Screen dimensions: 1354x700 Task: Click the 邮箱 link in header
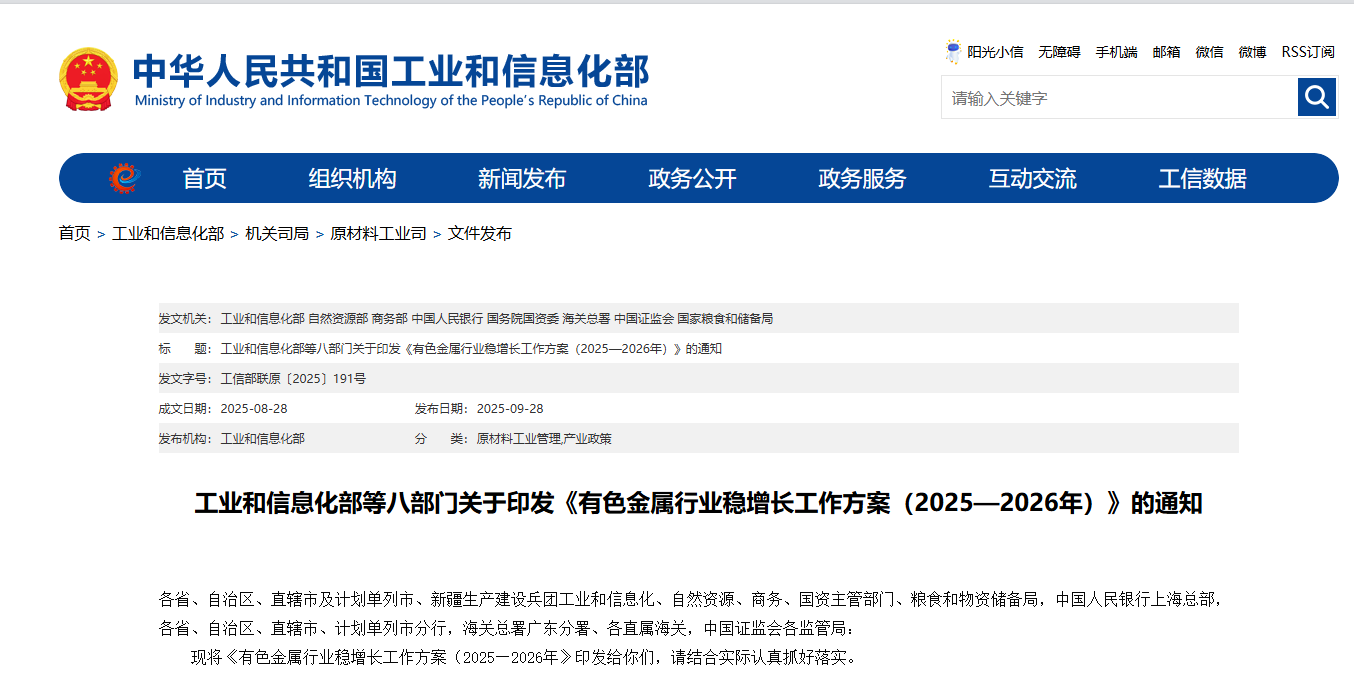point(1166,52)
